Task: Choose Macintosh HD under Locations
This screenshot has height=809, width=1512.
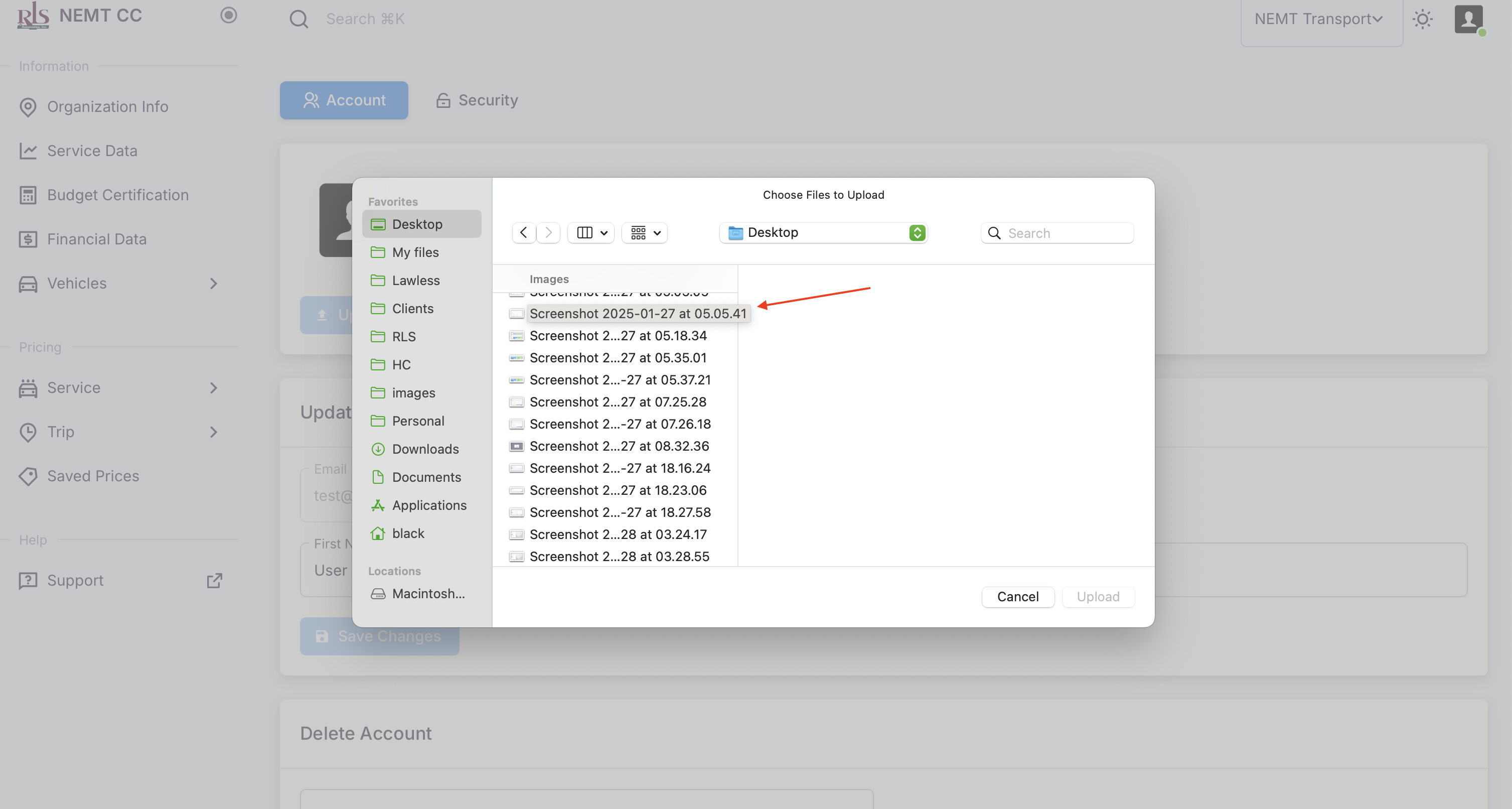Action: (428, 594)
